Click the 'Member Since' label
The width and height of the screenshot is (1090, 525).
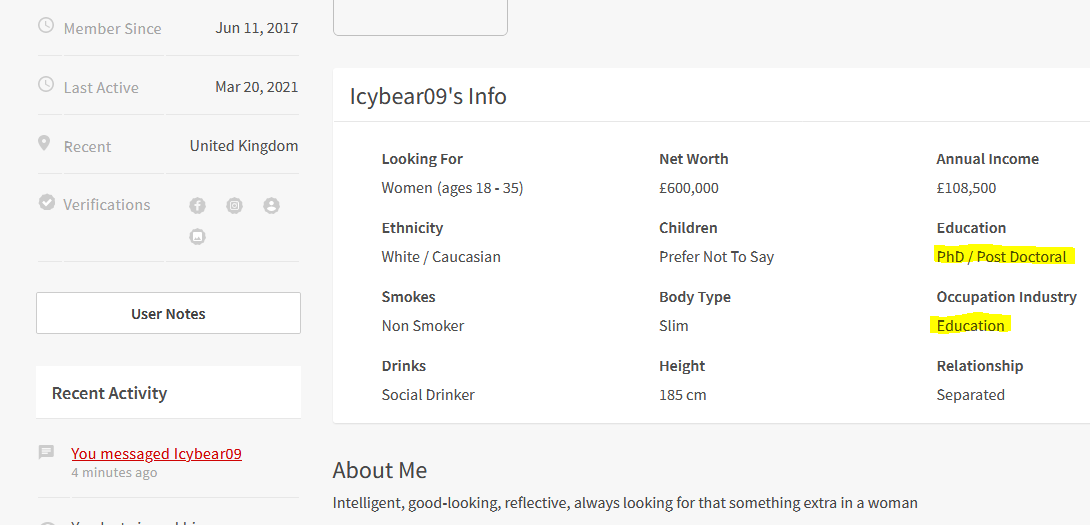113,29
